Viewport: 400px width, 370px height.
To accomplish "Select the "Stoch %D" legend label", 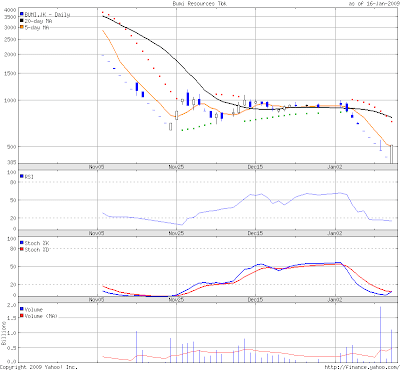I will (37, 249).
